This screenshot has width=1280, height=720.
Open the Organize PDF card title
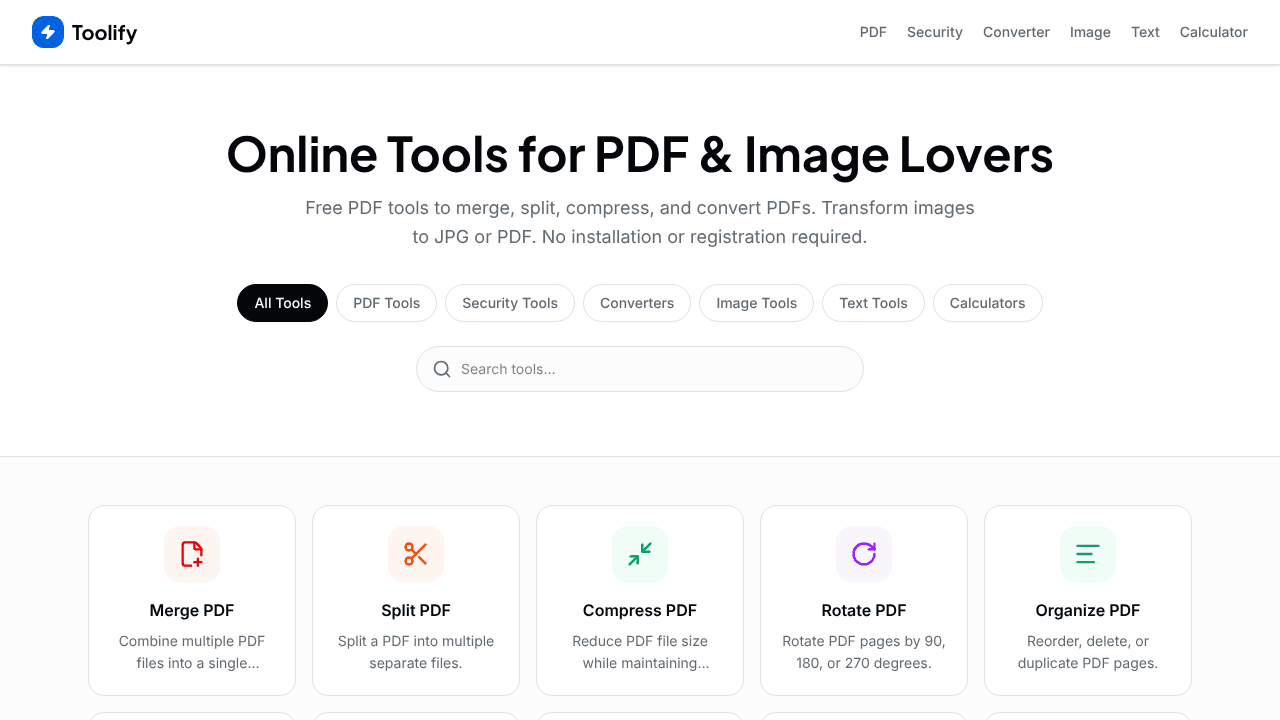(1088, 610)
